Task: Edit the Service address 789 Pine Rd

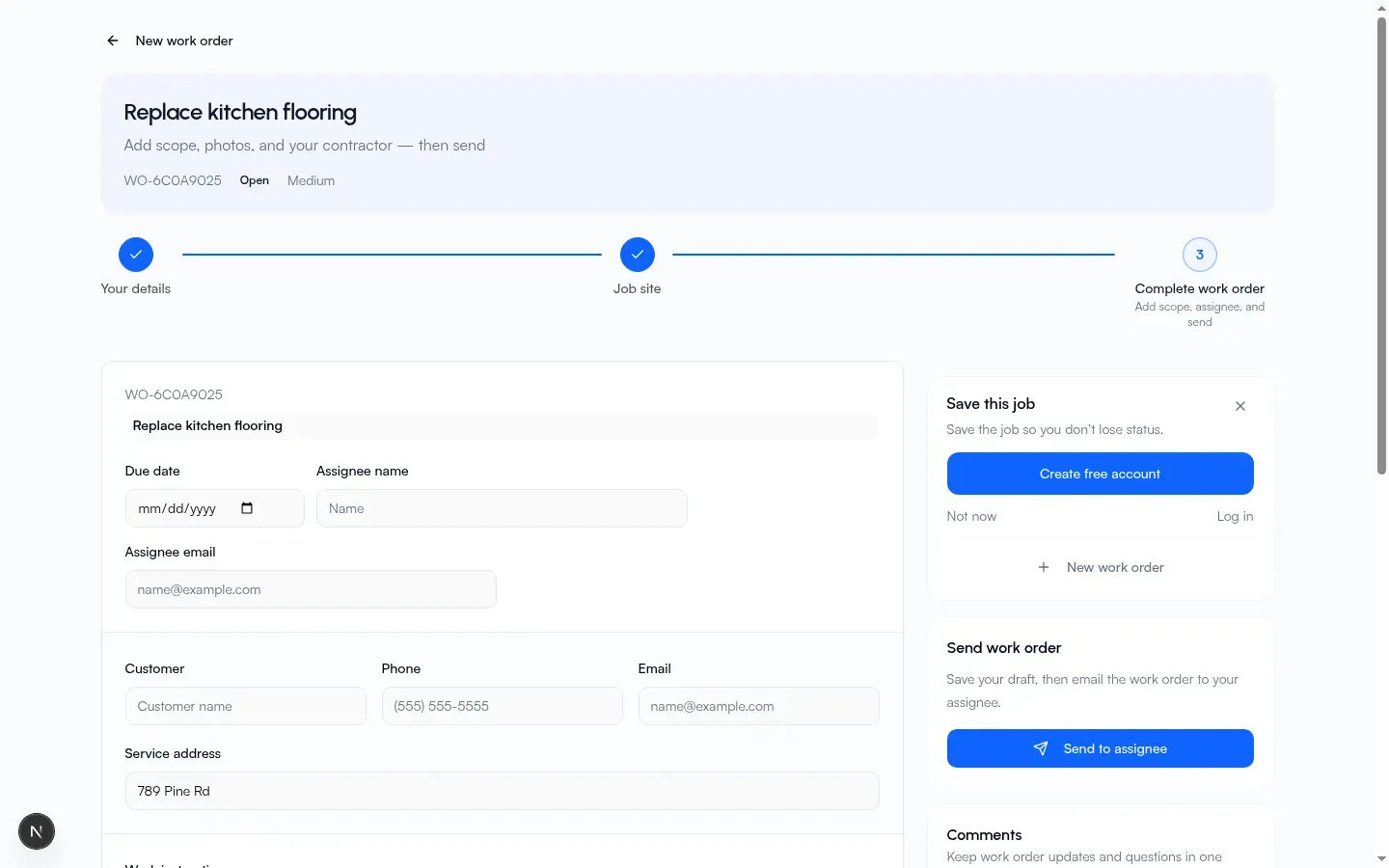Action: pos(503,791)
